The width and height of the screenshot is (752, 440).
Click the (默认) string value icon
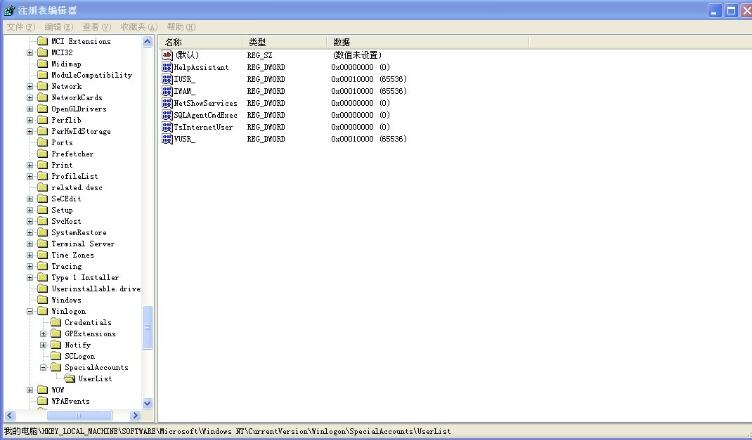(167, 54)
